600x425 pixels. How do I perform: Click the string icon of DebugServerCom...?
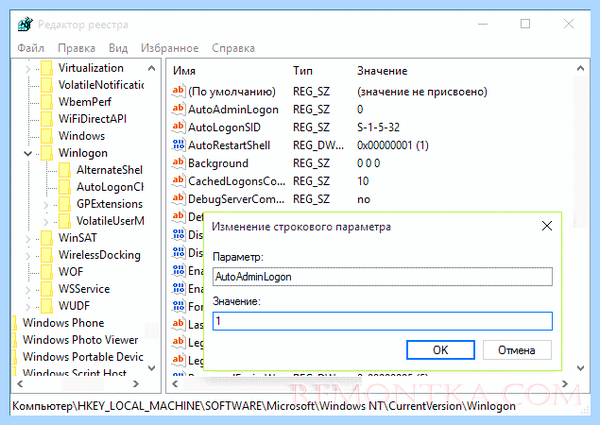click(178, 199)
